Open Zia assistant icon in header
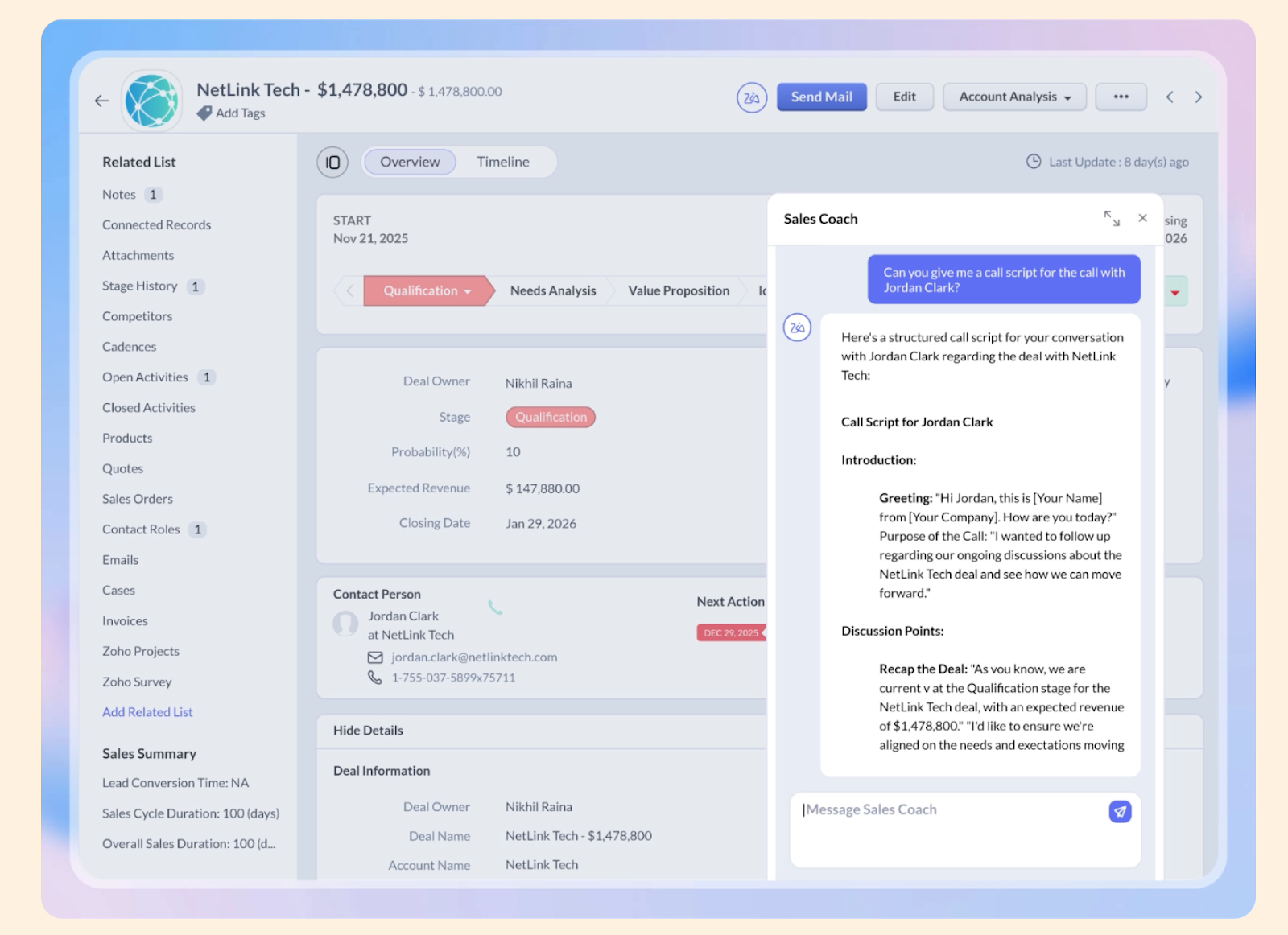This screenshot has height=935, width=1288. tap(751, 97)
